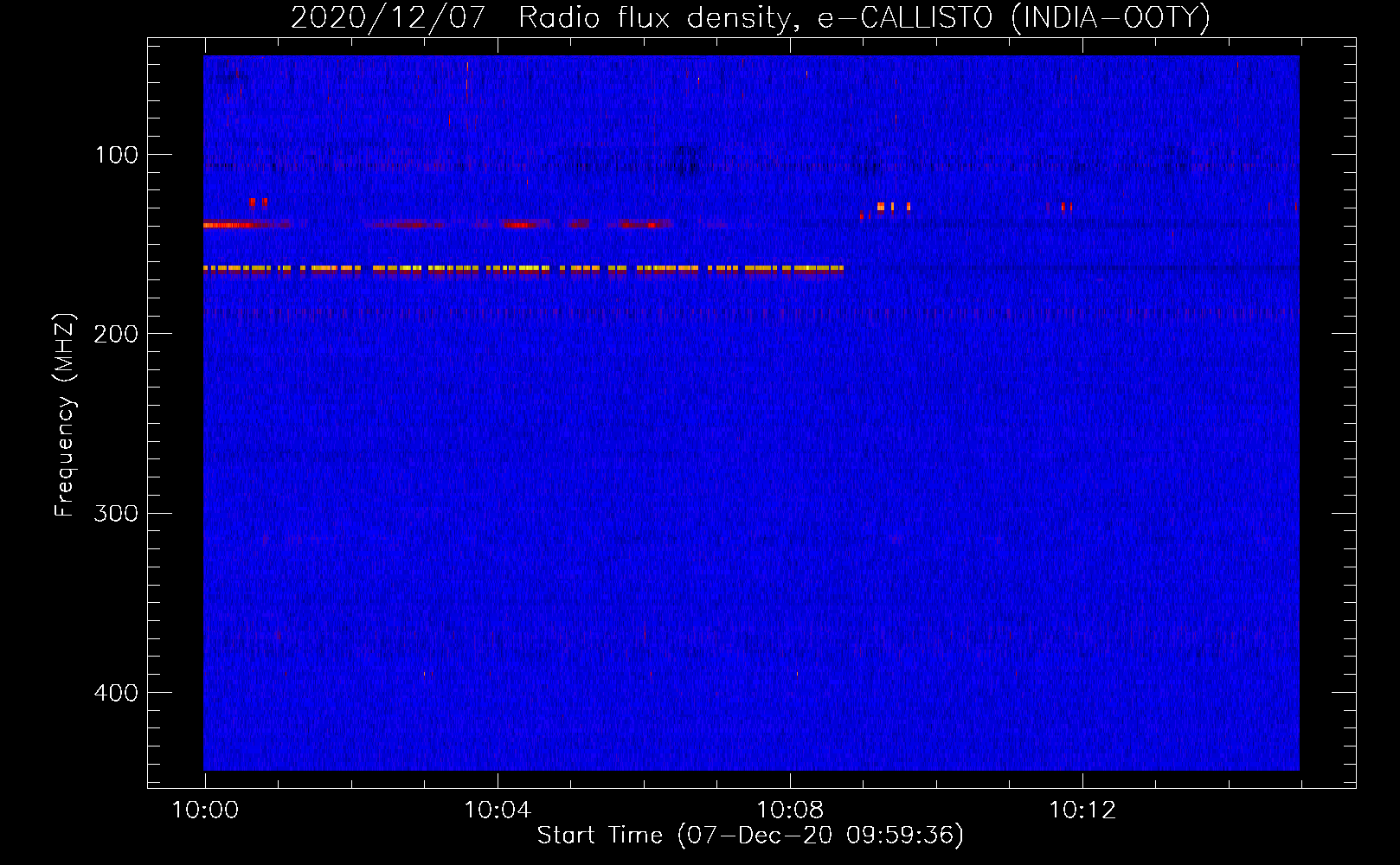Viewport: 1400px width, 865px height.
Task: Click the "Start Time (07-Dec-20 09:59:36)" axis title
Action: 750,836
